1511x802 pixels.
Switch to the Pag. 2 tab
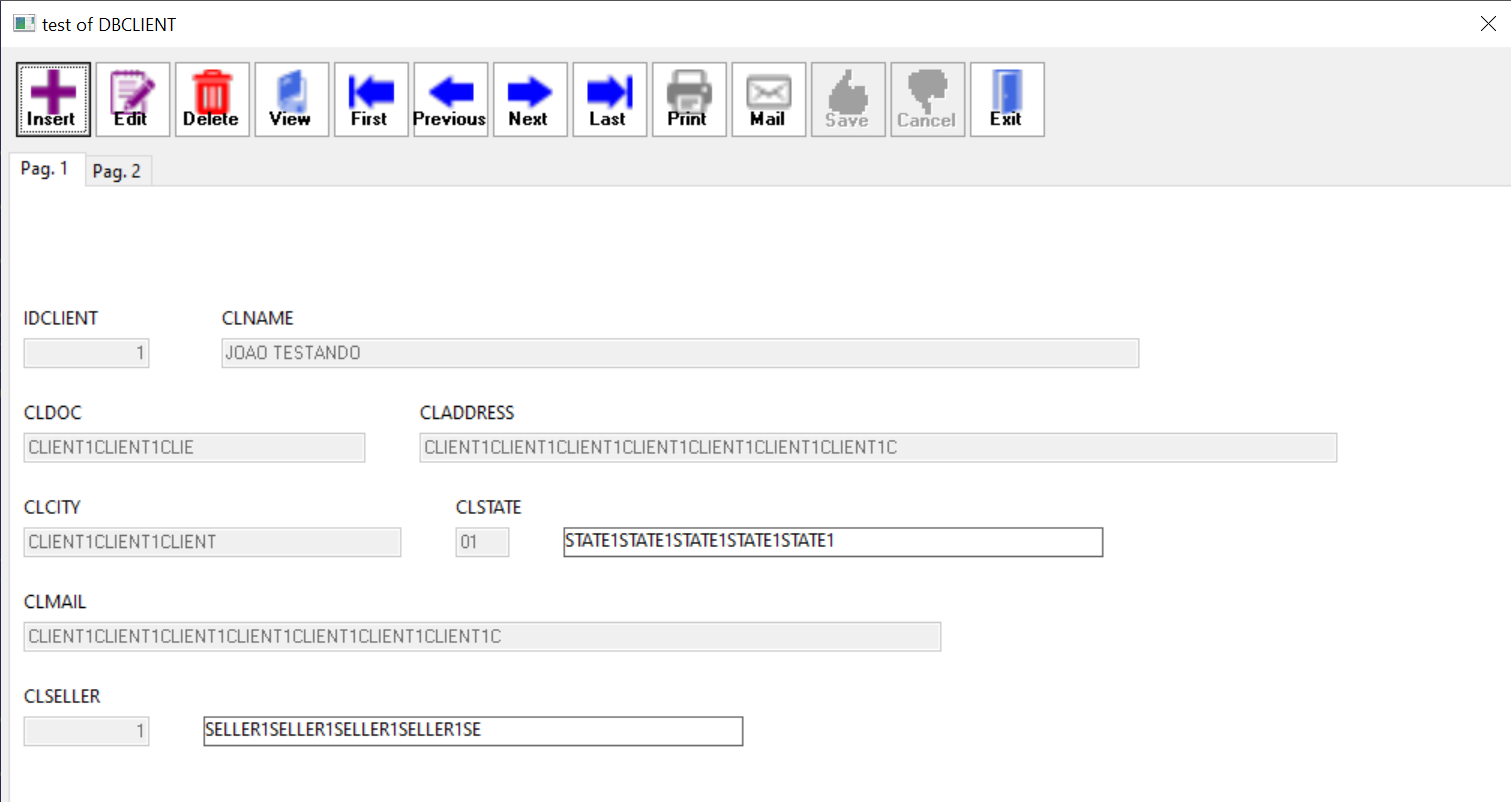point(117,172)
